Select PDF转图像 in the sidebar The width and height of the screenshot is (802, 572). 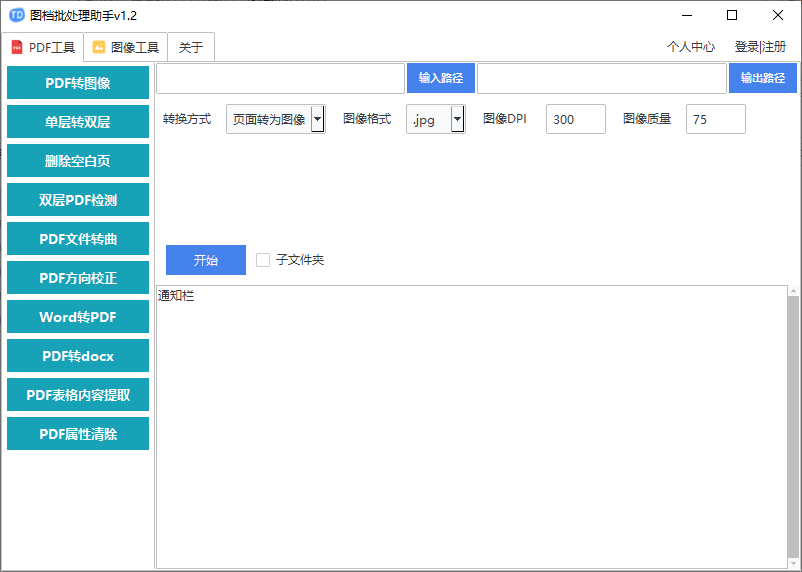[x=78, y=83]
